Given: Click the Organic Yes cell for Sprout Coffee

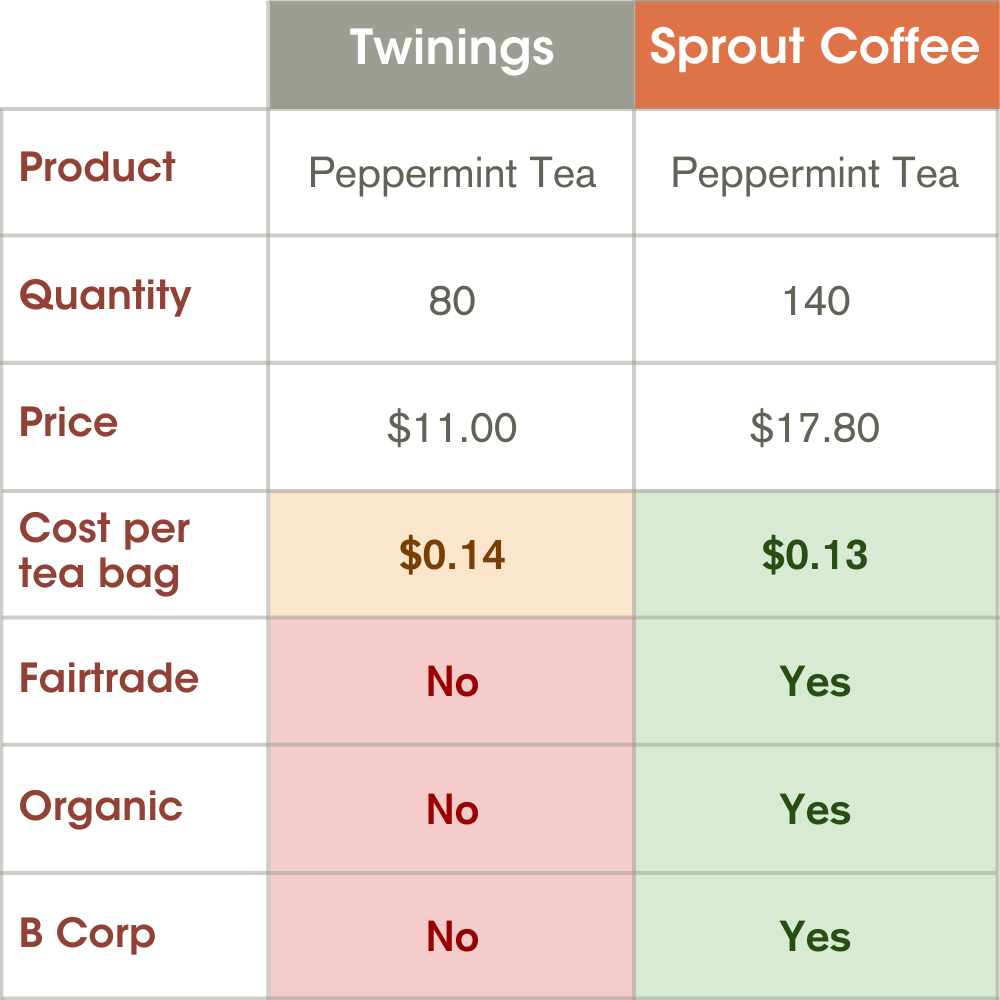Looking at the screenshot, I should (x=815, y=809).
